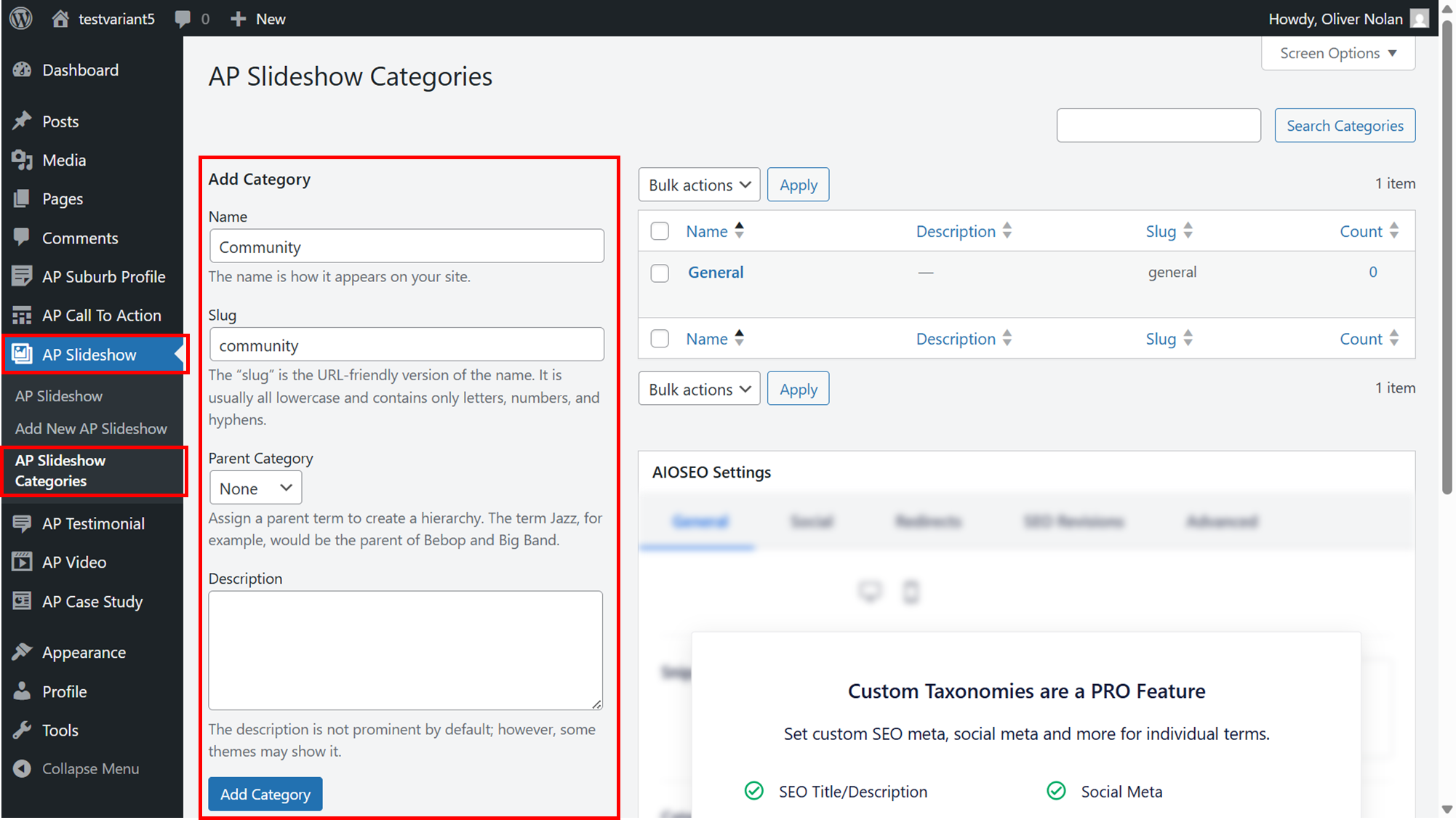Click the plus icon next to New
This screenshot has height=820, width=1456.
click(x=238, y=19)
